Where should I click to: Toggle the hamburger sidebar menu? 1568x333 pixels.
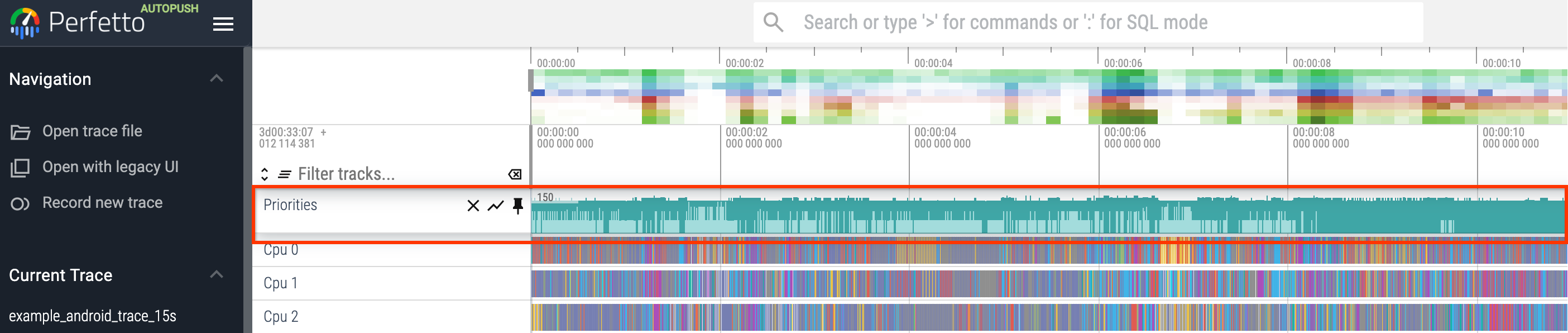tap(223, 23)
